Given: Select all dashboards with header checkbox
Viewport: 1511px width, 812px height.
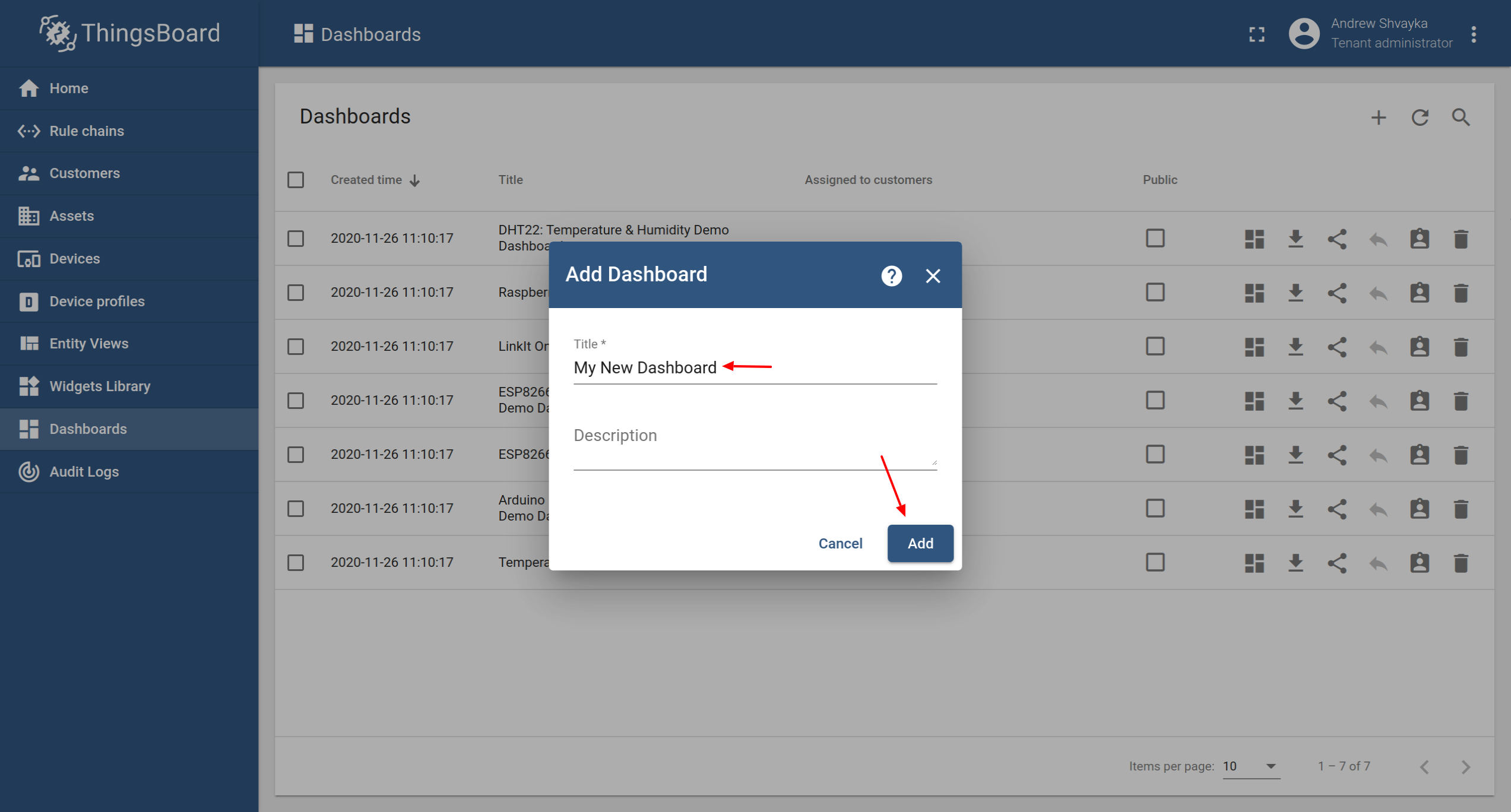Looking at the screenshot, I should point(296,180).
